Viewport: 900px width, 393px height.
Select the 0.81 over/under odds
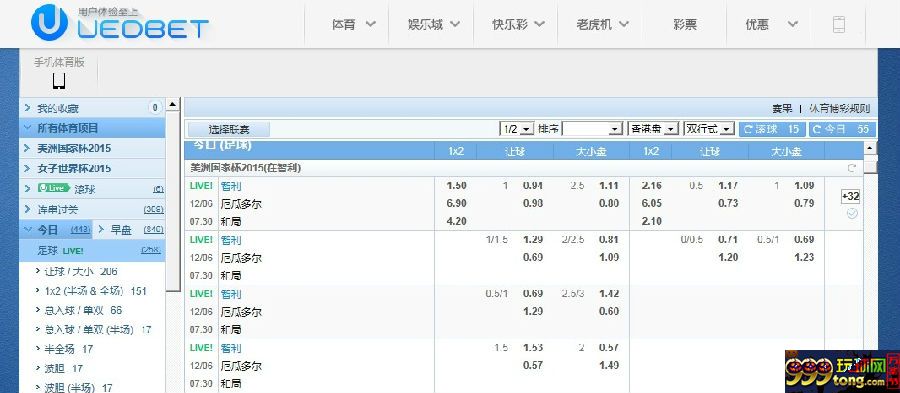[608, 239]
